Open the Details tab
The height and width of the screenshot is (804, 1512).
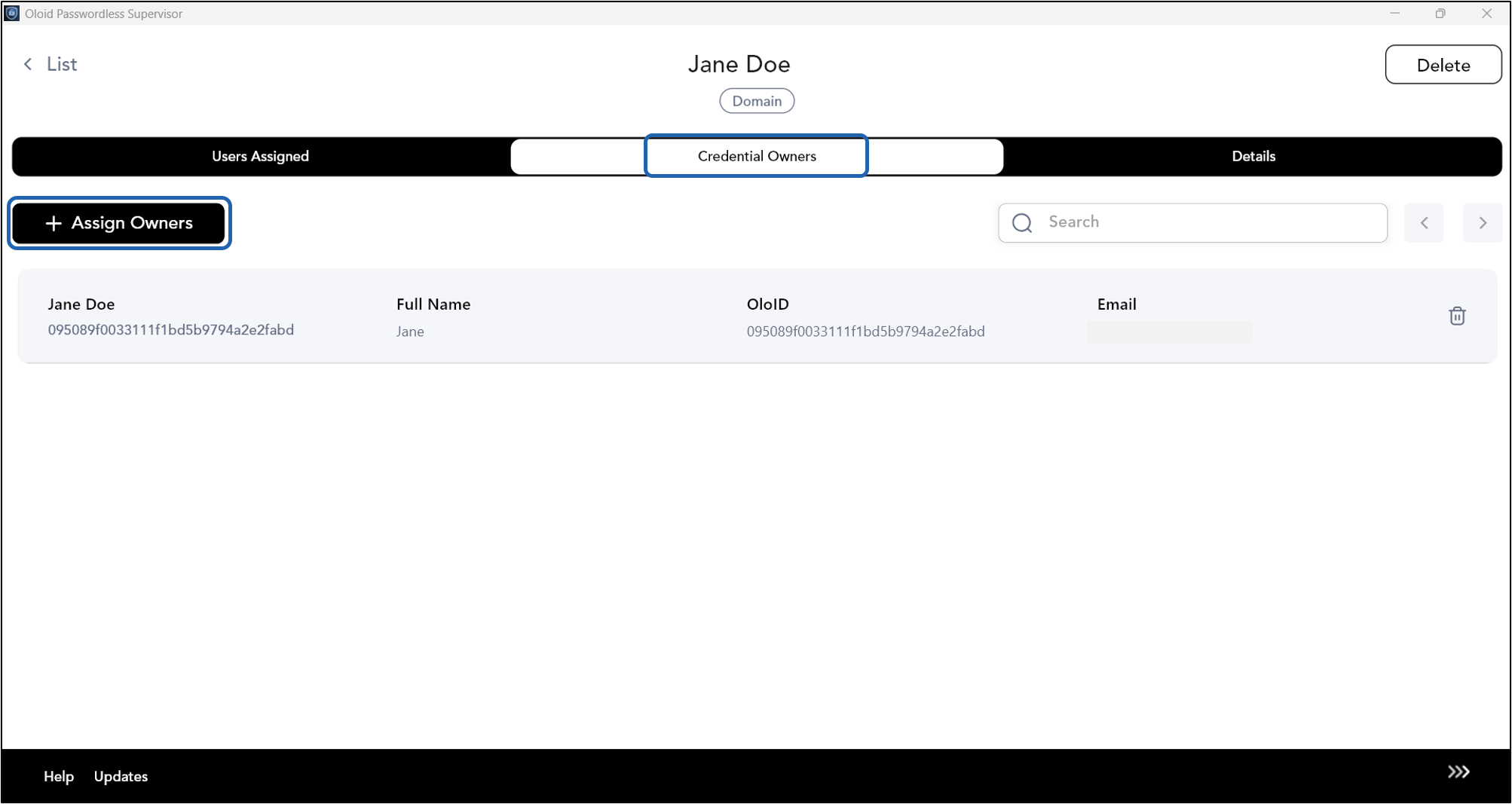(1253, 156)
